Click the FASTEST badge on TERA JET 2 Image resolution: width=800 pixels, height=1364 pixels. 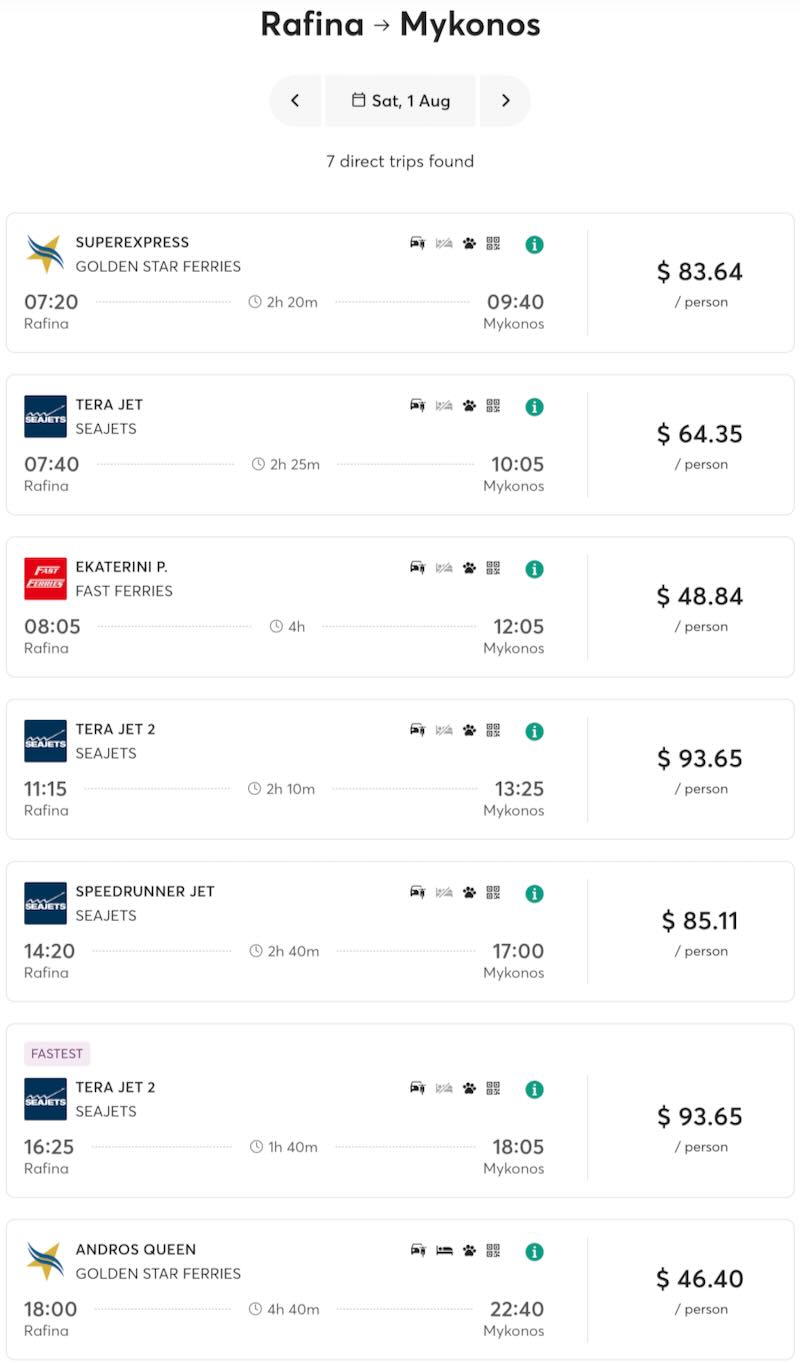click(x=57, y=1053)
